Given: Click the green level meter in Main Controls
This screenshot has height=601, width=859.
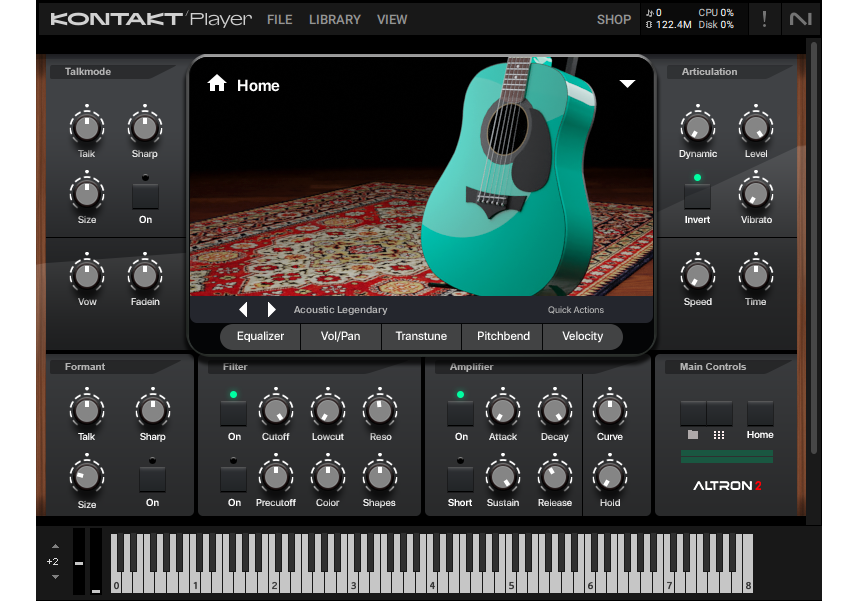Looking at the screenshot, I should coord(726,456).
